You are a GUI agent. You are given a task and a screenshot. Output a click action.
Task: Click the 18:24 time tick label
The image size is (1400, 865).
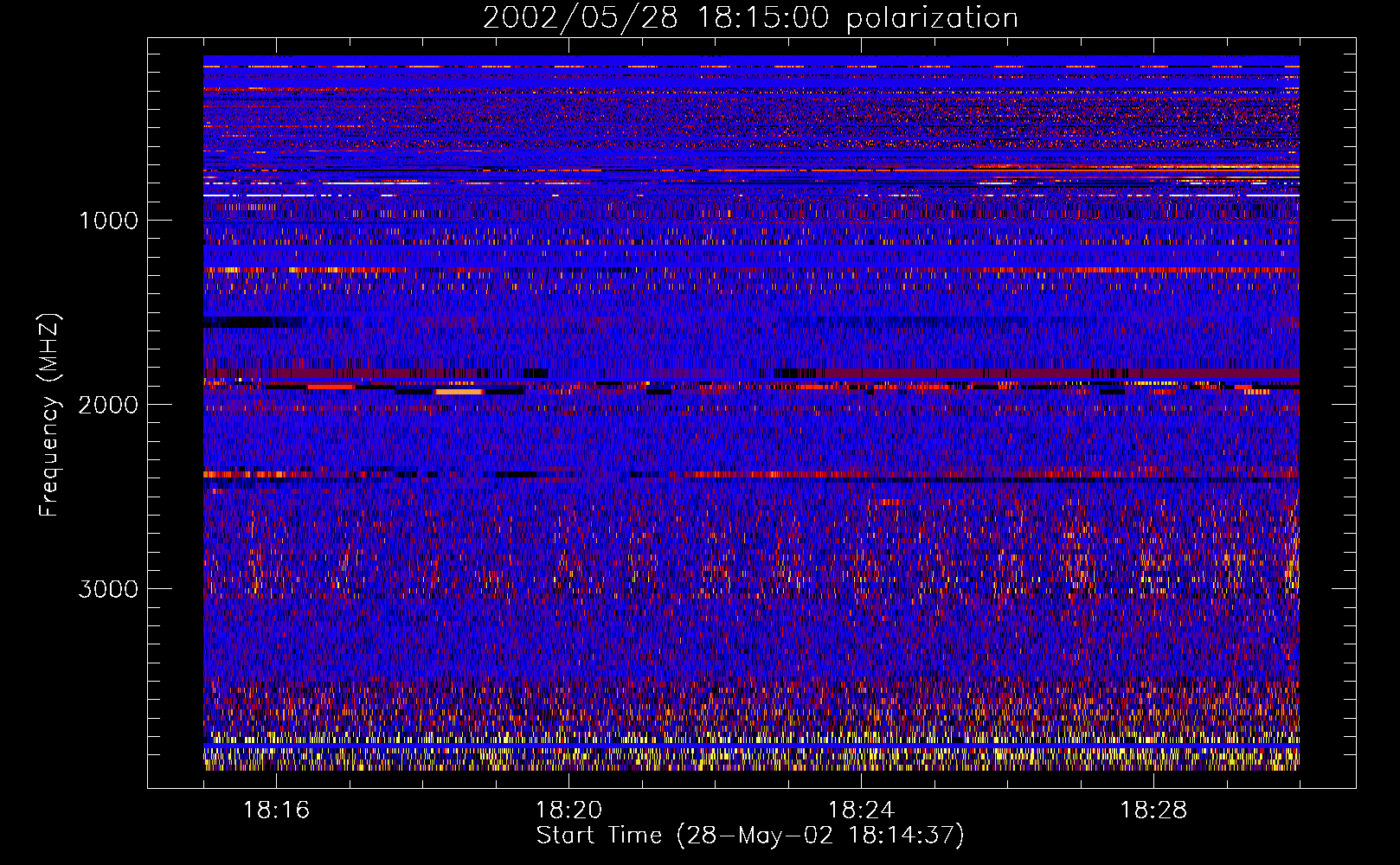(861, 811)
